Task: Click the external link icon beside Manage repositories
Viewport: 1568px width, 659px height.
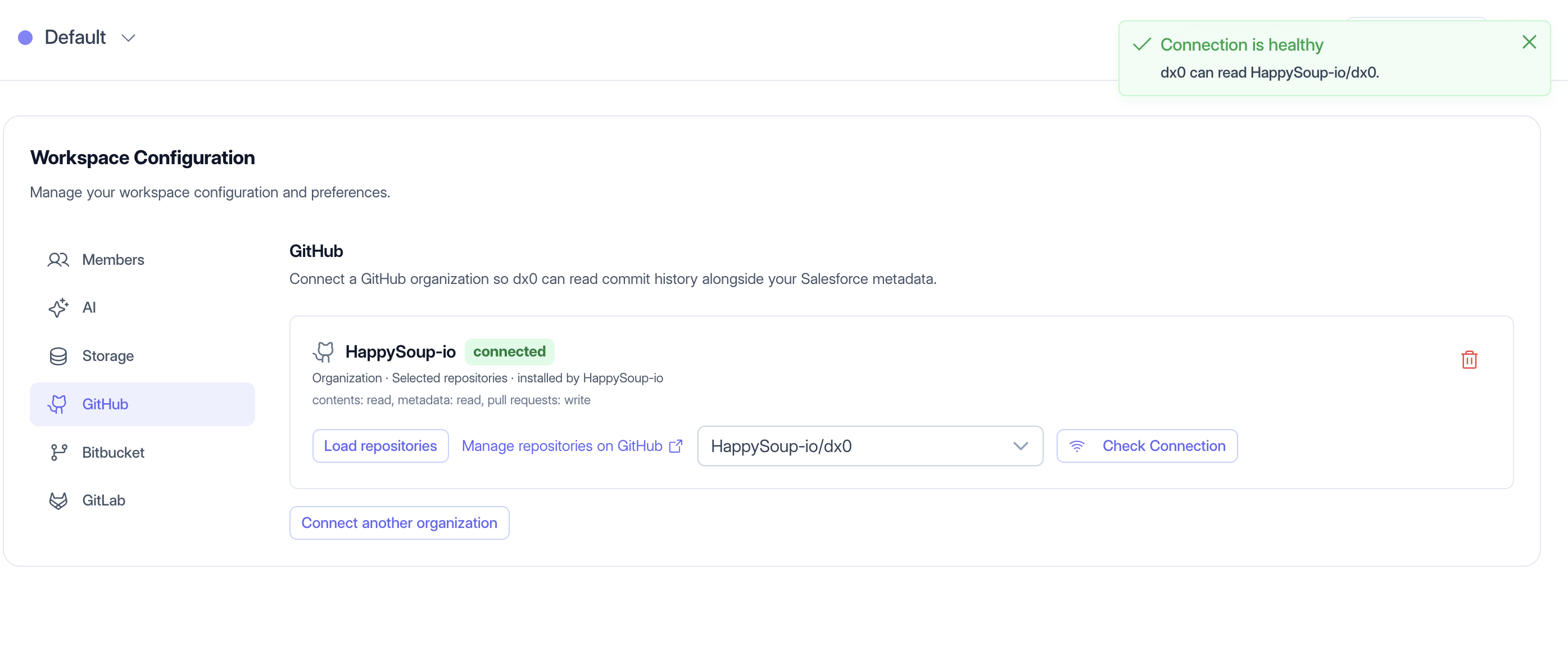Action: click(675, 446)
